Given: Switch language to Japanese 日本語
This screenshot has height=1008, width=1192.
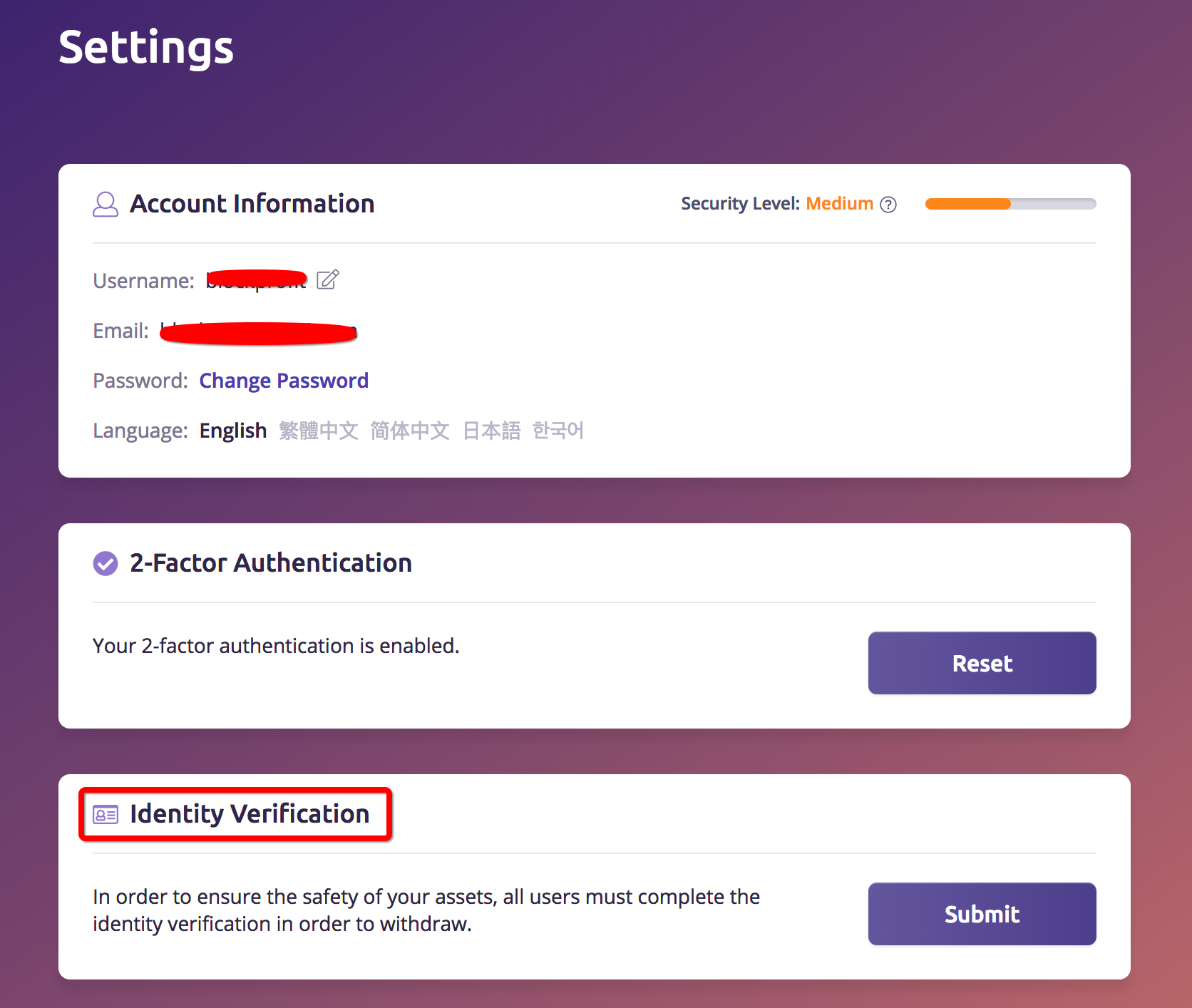Looking at the screenshot, I should (x=492, y=431).
